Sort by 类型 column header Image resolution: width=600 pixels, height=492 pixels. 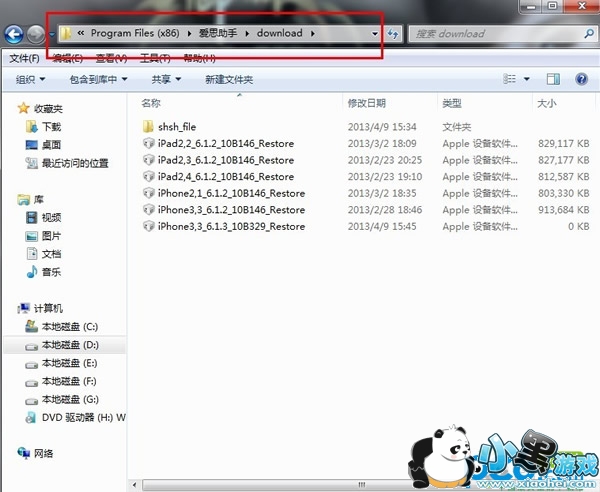(452, 103)
